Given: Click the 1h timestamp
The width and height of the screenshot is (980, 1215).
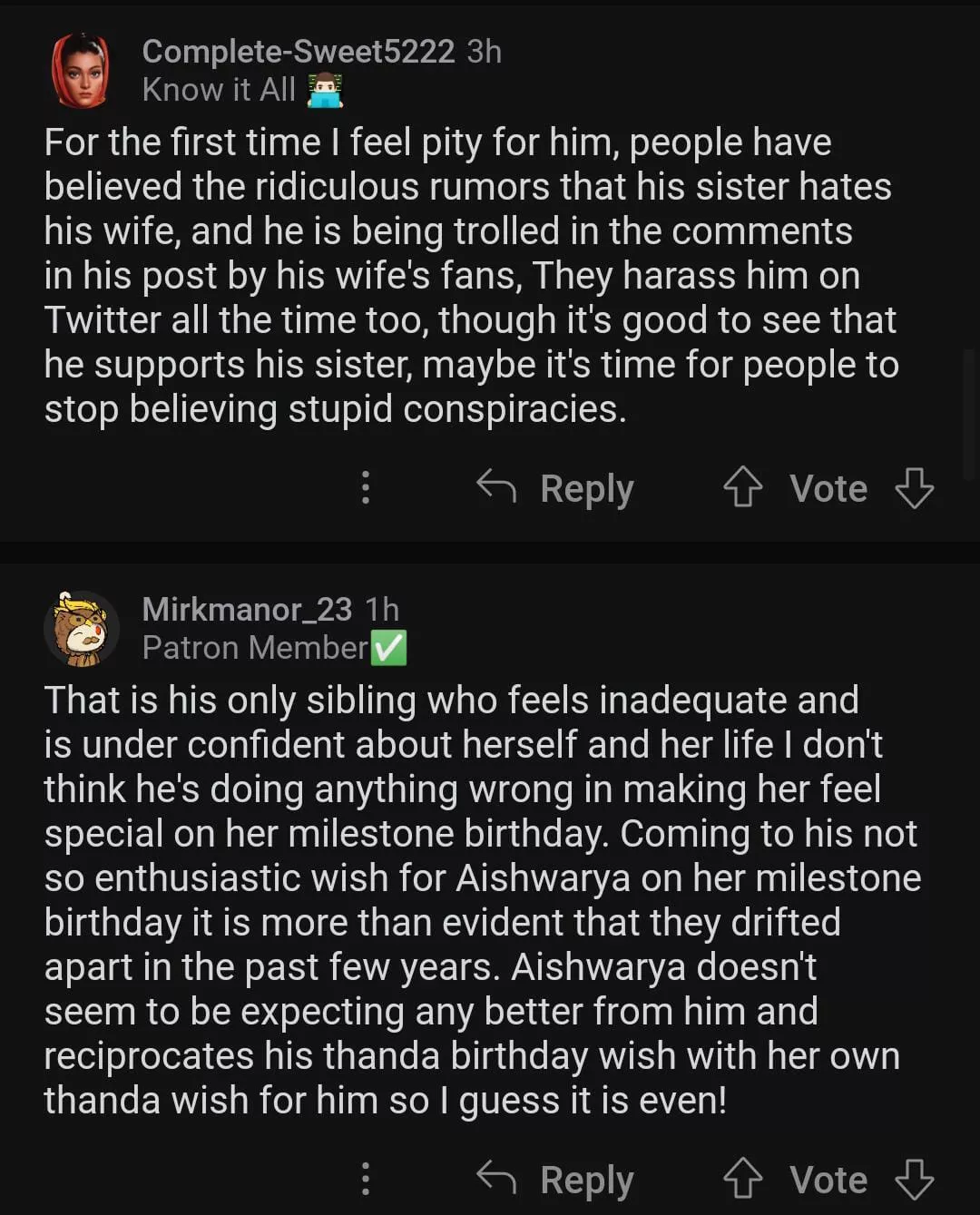Looking at the screenshot, I should click(x=382, y=609).
